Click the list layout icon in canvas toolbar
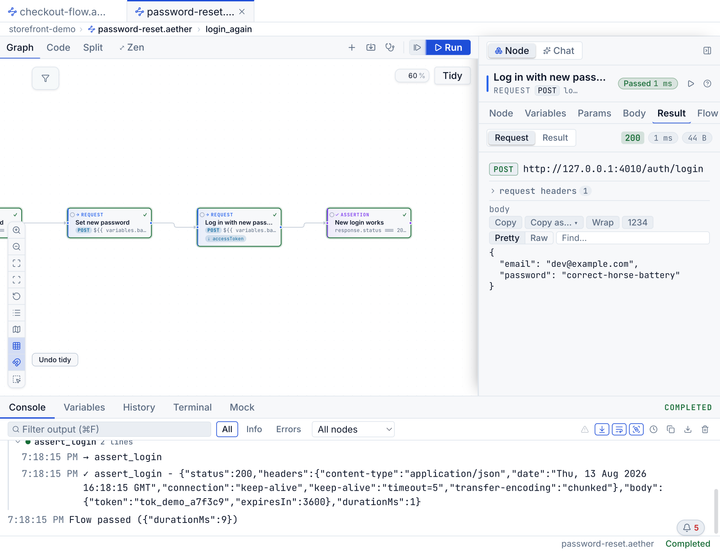720x551 pixels. pyautogui.click(x=17, y=313)
